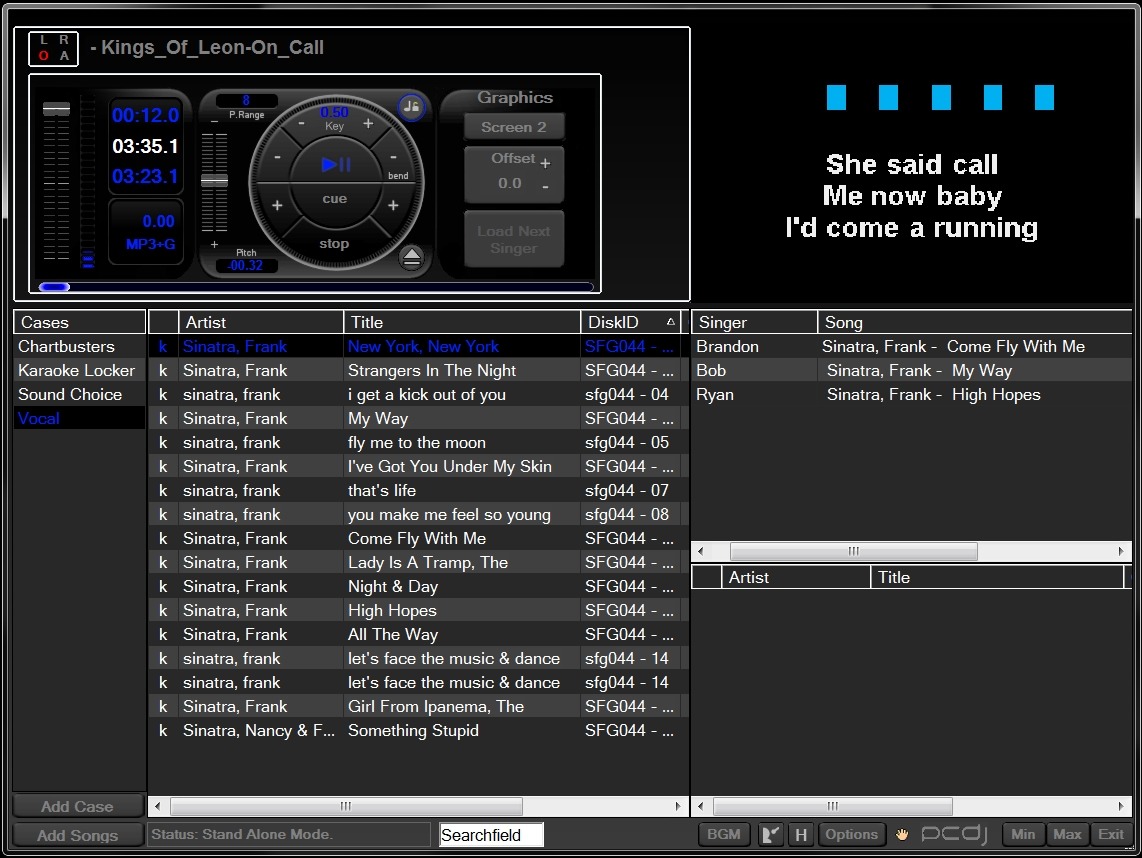1142x858 pixels.
Task: Click the Load Next Singer button
Action: (x=514, y=240)
